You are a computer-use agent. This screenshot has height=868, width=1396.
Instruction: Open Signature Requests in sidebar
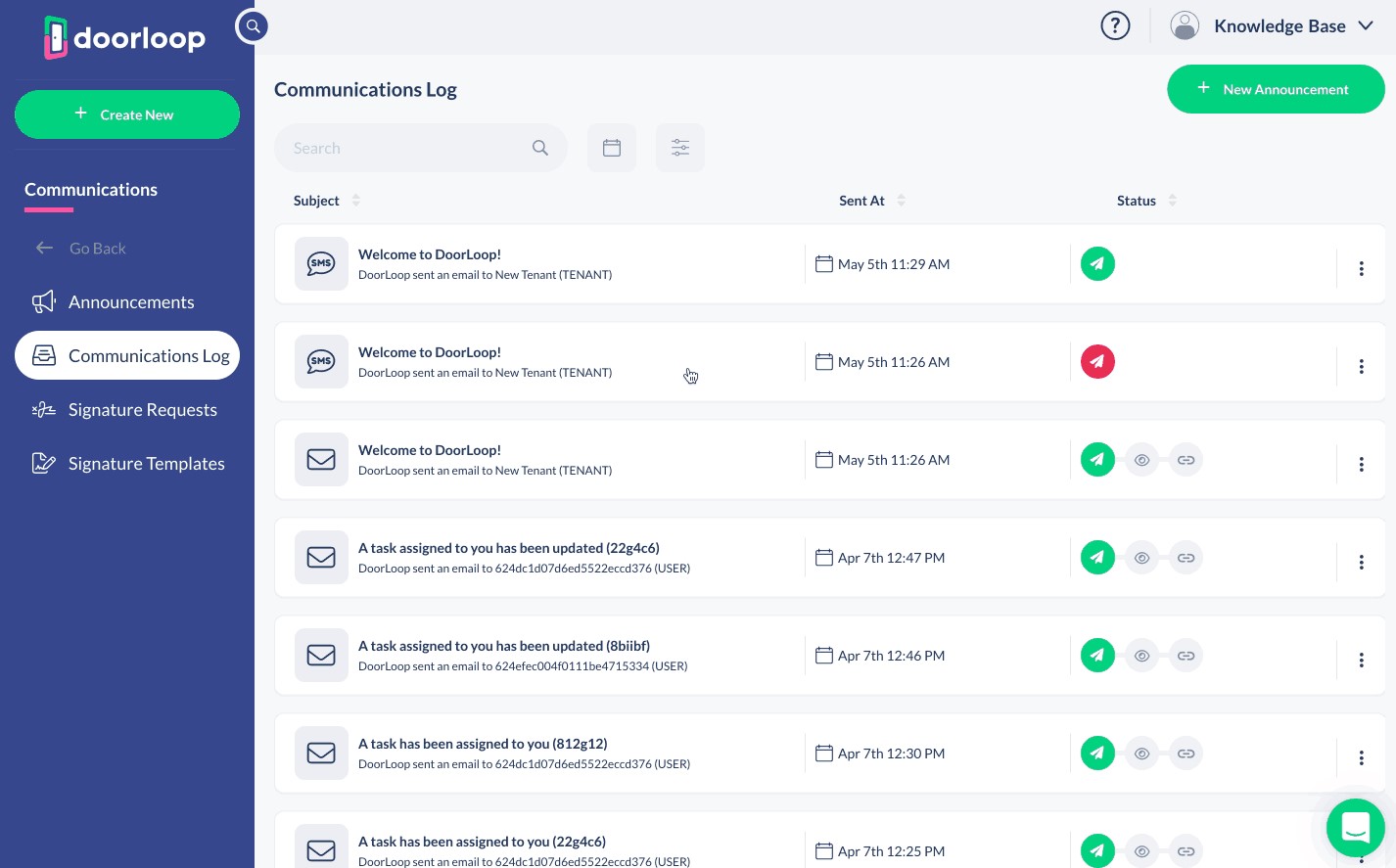point(127,410)
